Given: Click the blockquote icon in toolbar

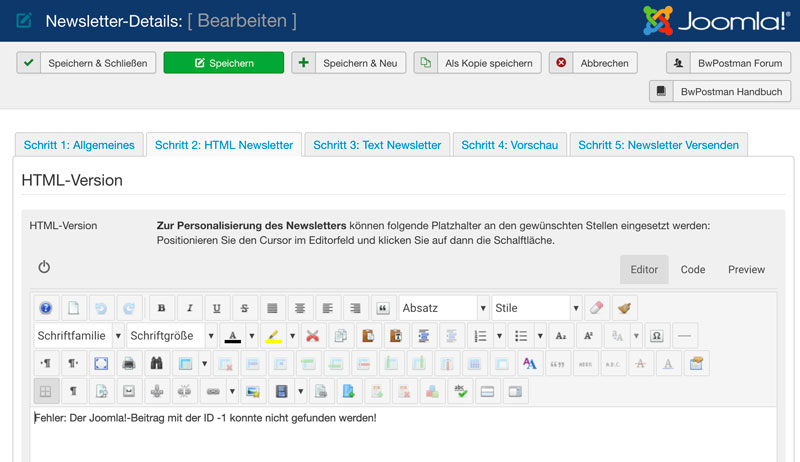Looking at the screenshot, I should (x=382, y=308).
